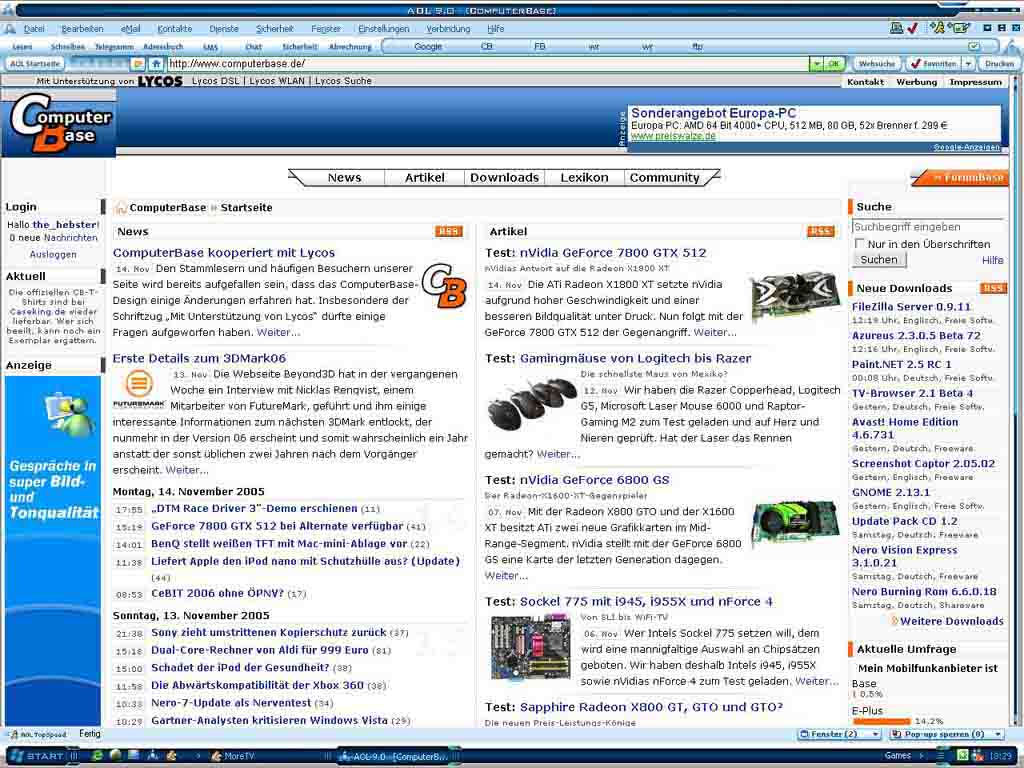The image size is (1024, 768).
Task: Click the orange CB logo in the Lycos news item
Action: 444,285
